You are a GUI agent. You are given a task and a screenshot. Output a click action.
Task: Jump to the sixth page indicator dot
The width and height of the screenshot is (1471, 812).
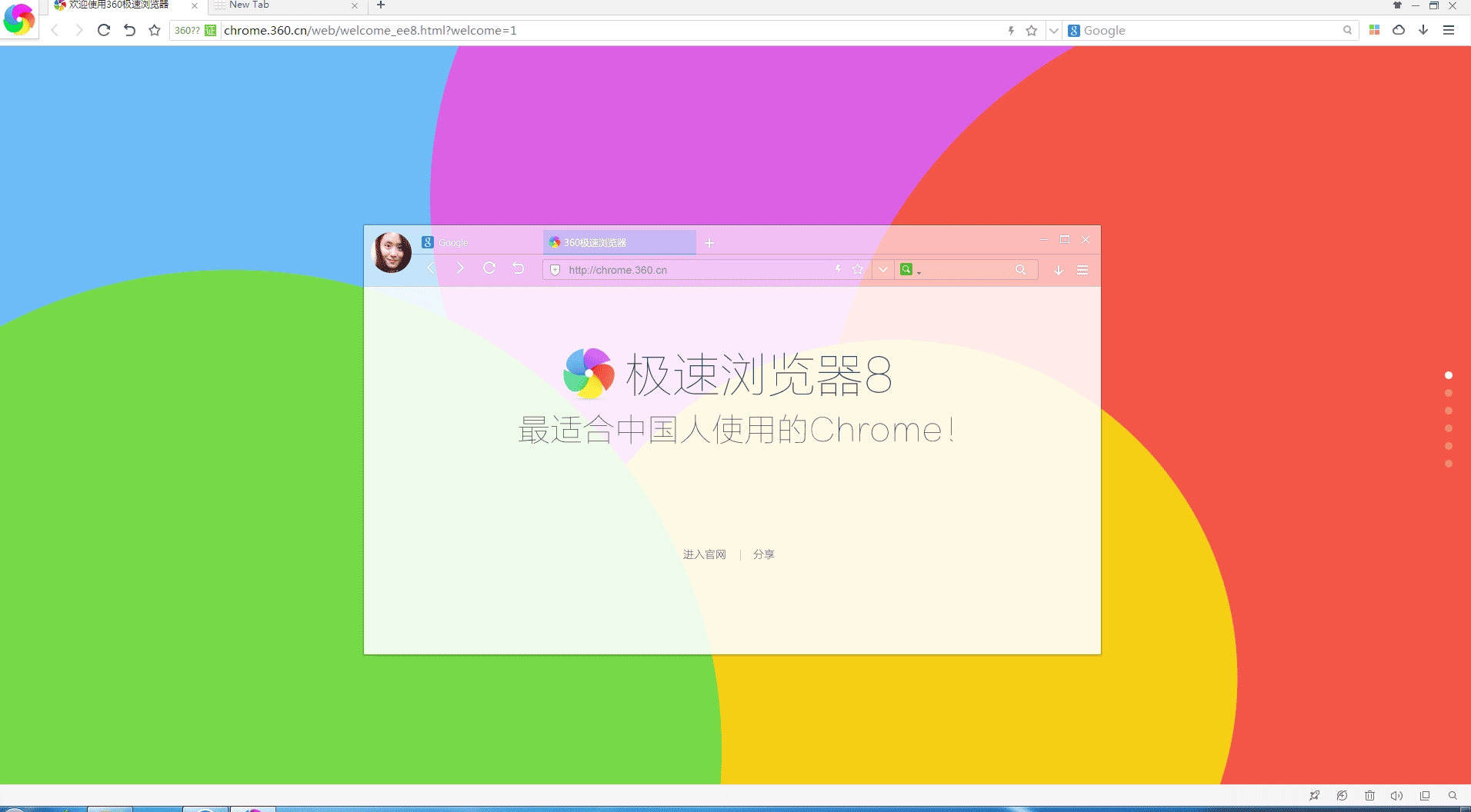click(x=1449, y=464)
